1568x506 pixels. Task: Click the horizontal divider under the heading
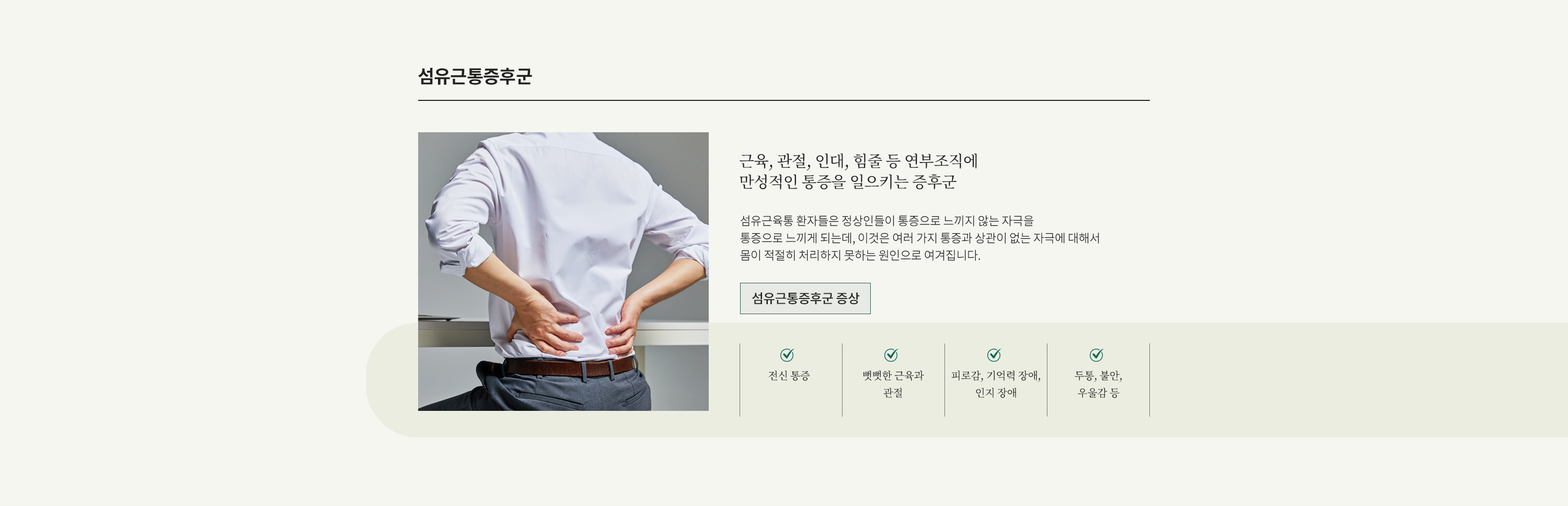click(783, 100)
